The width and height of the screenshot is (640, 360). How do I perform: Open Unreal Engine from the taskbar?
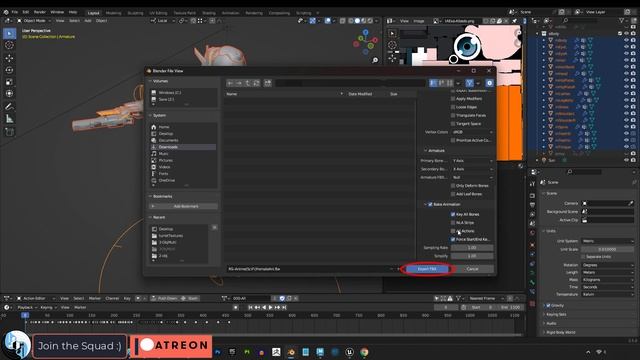click(349, 352)
